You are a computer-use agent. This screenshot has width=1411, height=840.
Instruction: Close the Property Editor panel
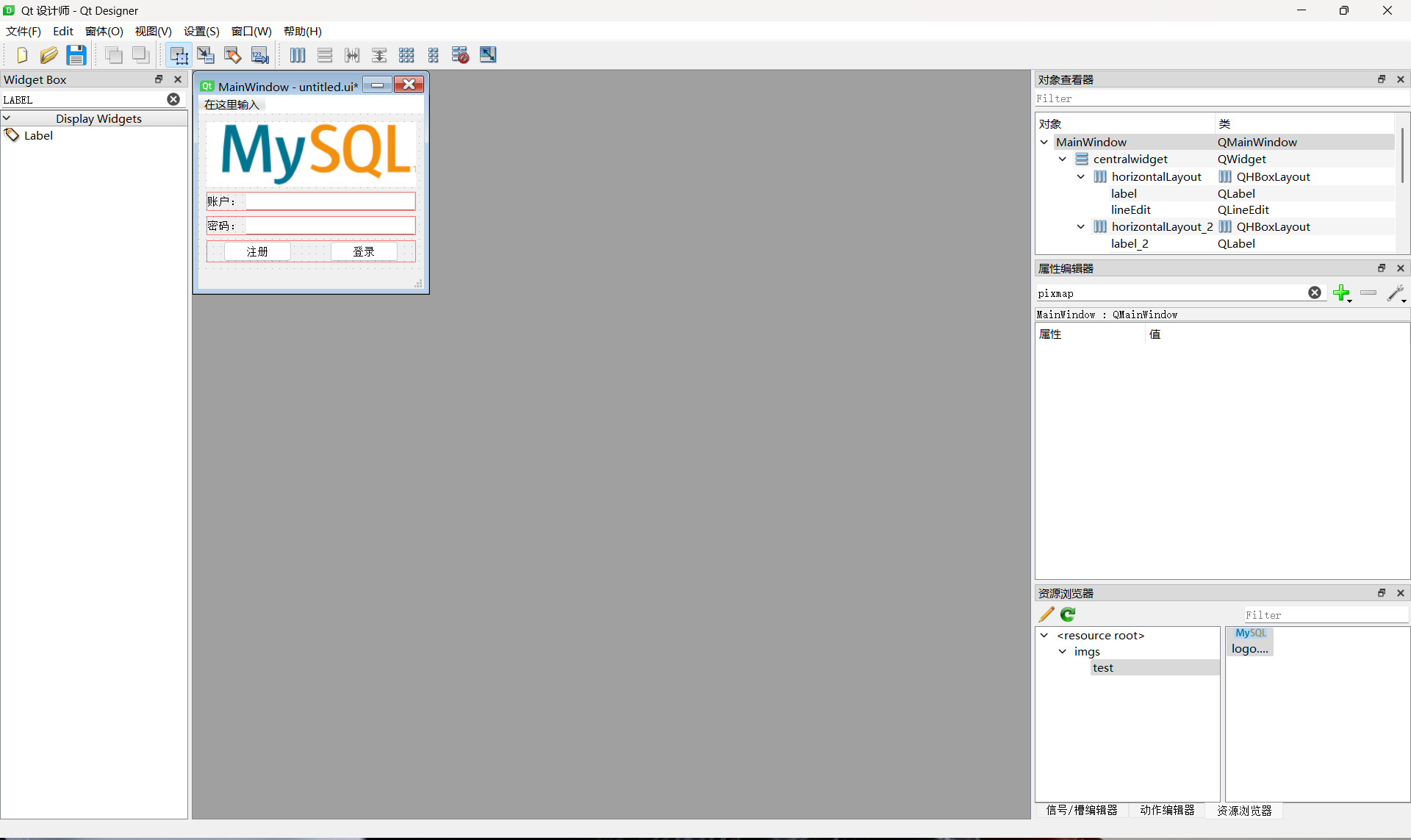(x=1401, y=268)
